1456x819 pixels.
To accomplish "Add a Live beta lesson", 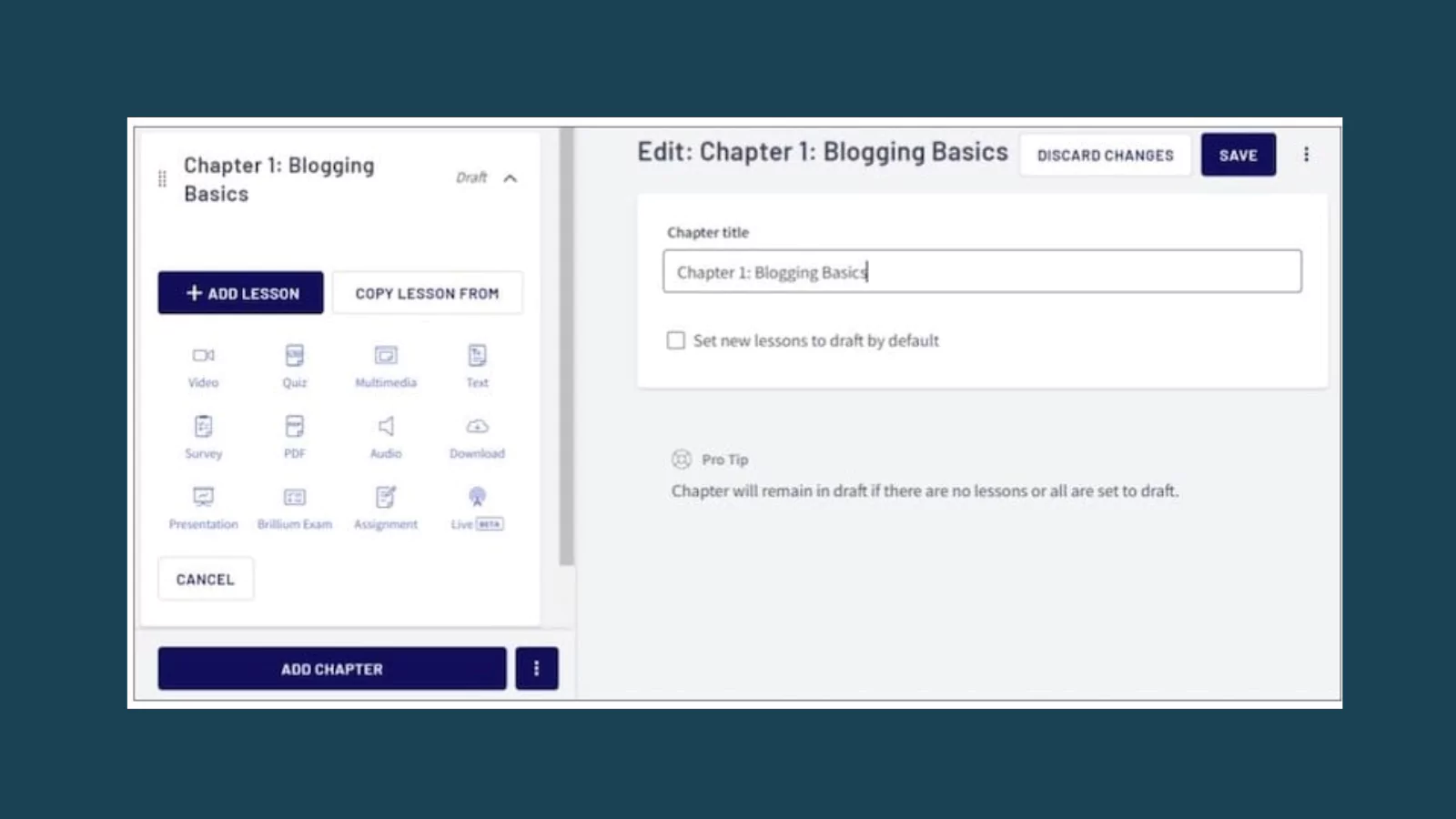I will point(477,509).
